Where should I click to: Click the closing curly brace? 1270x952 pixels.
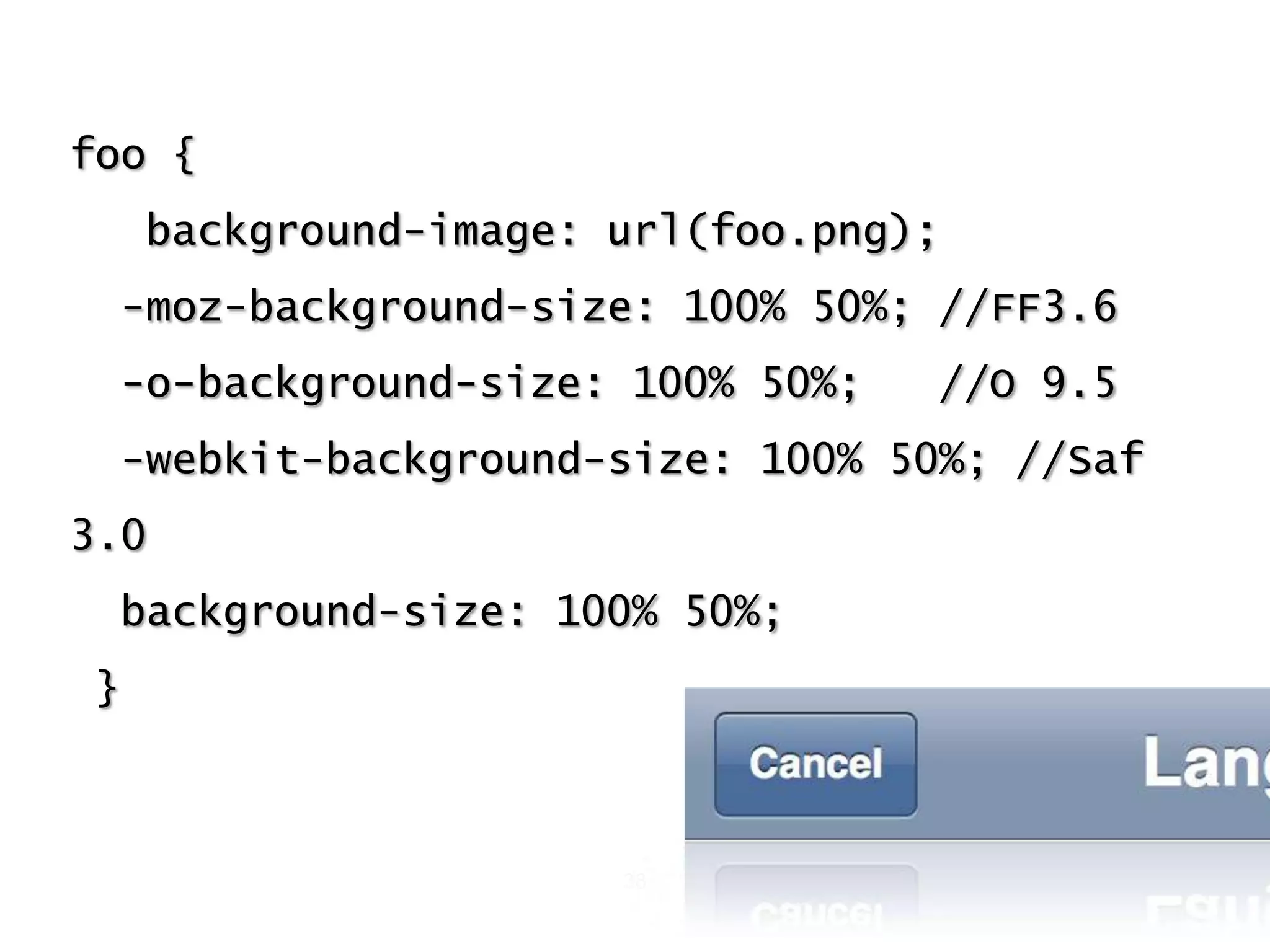pyautogui.click(x=107, y=688)
